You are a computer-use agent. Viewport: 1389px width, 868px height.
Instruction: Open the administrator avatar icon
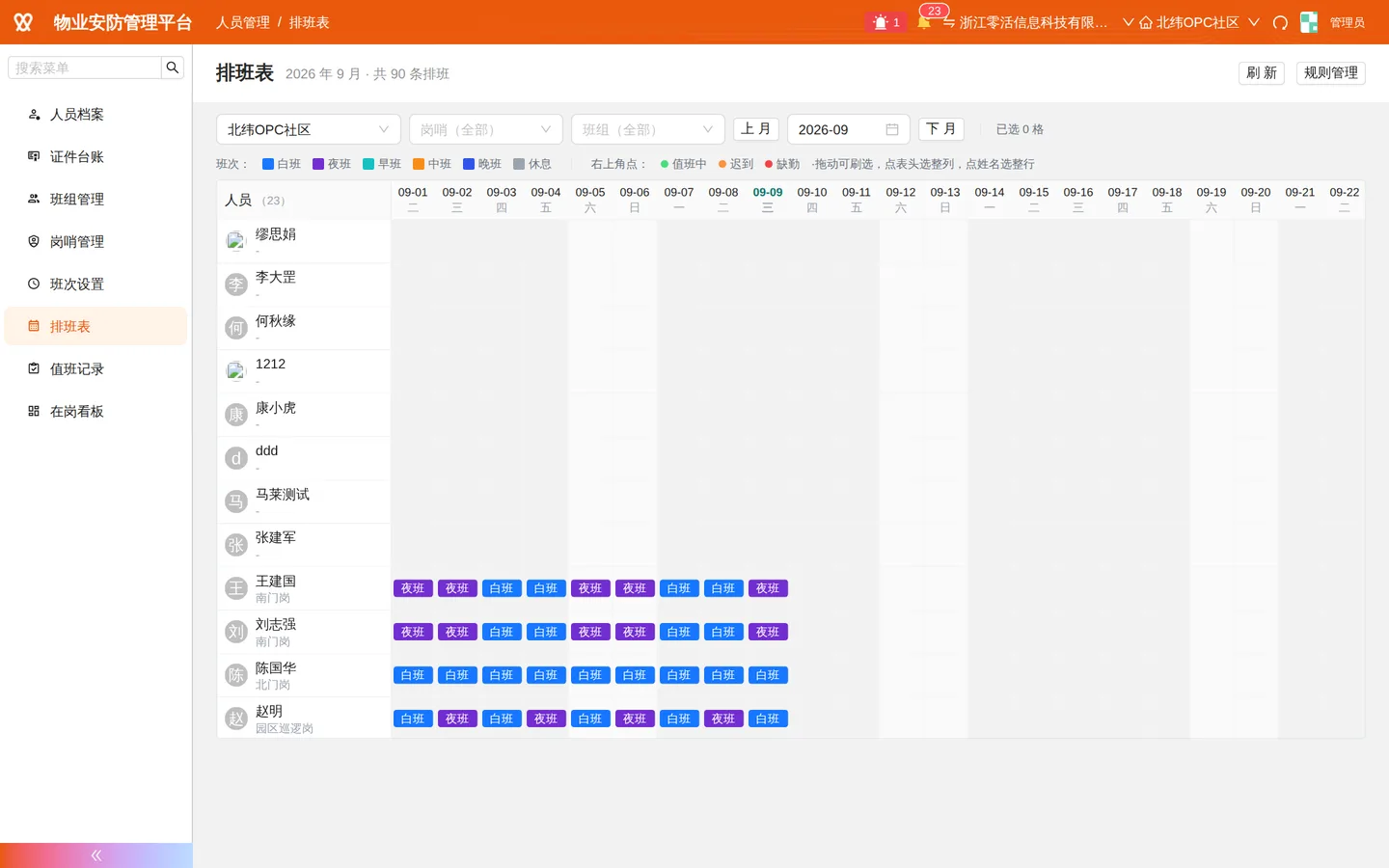point(1309,22)
